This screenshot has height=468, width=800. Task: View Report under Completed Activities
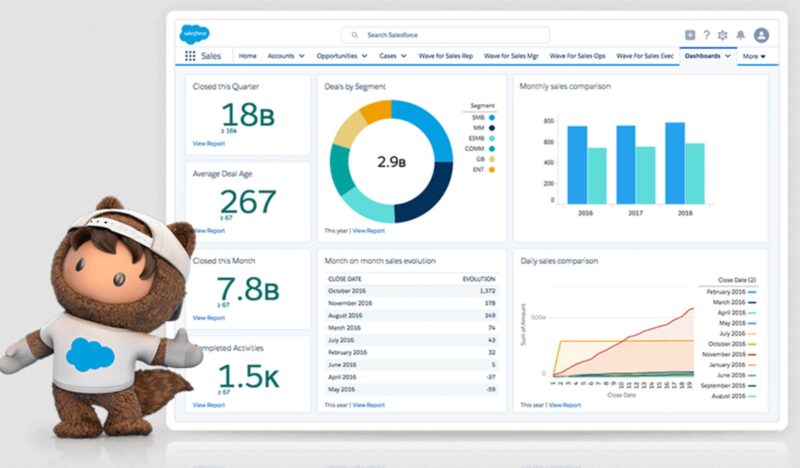[x=209, y=405]
